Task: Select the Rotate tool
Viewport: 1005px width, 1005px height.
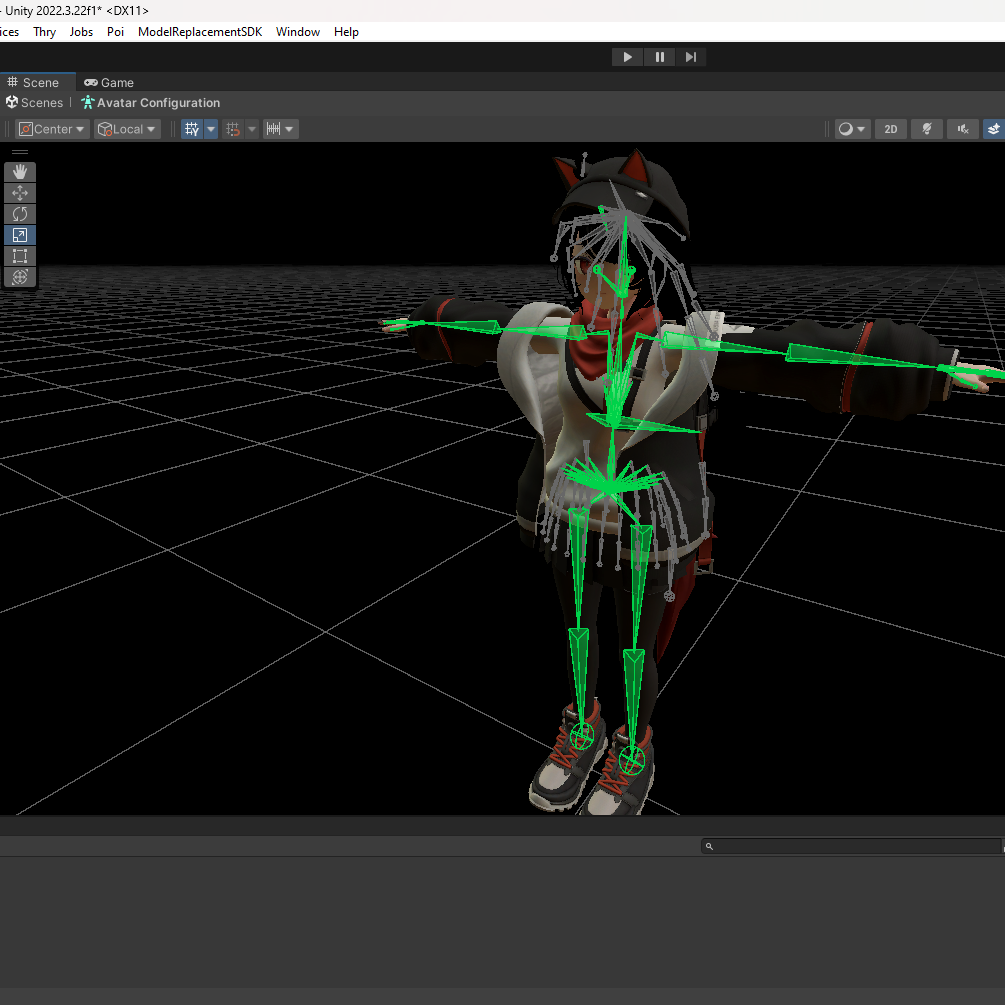Action: coord(19,214)
